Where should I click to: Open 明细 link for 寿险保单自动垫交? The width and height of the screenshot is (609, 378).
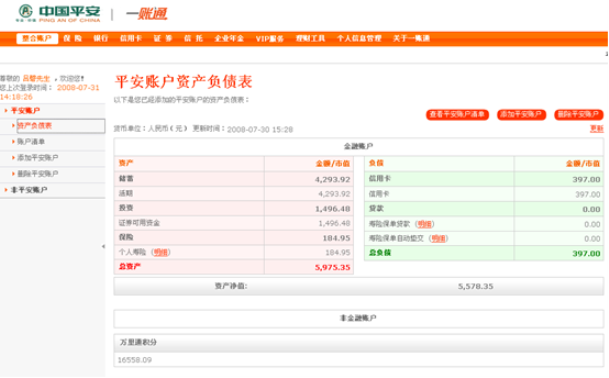click(438, 239)
